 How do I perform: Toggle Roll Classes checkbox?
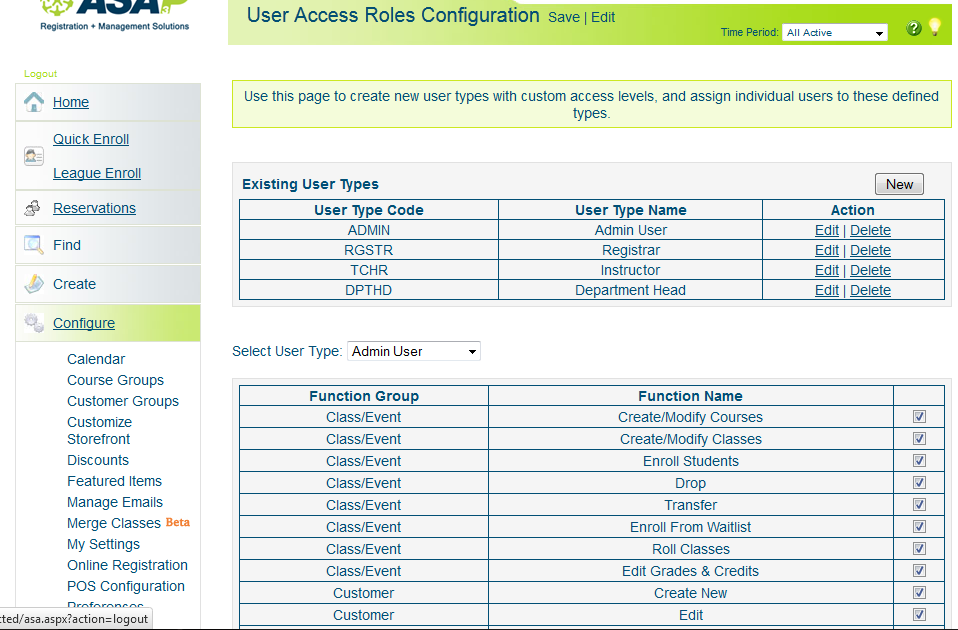(919, 549)
